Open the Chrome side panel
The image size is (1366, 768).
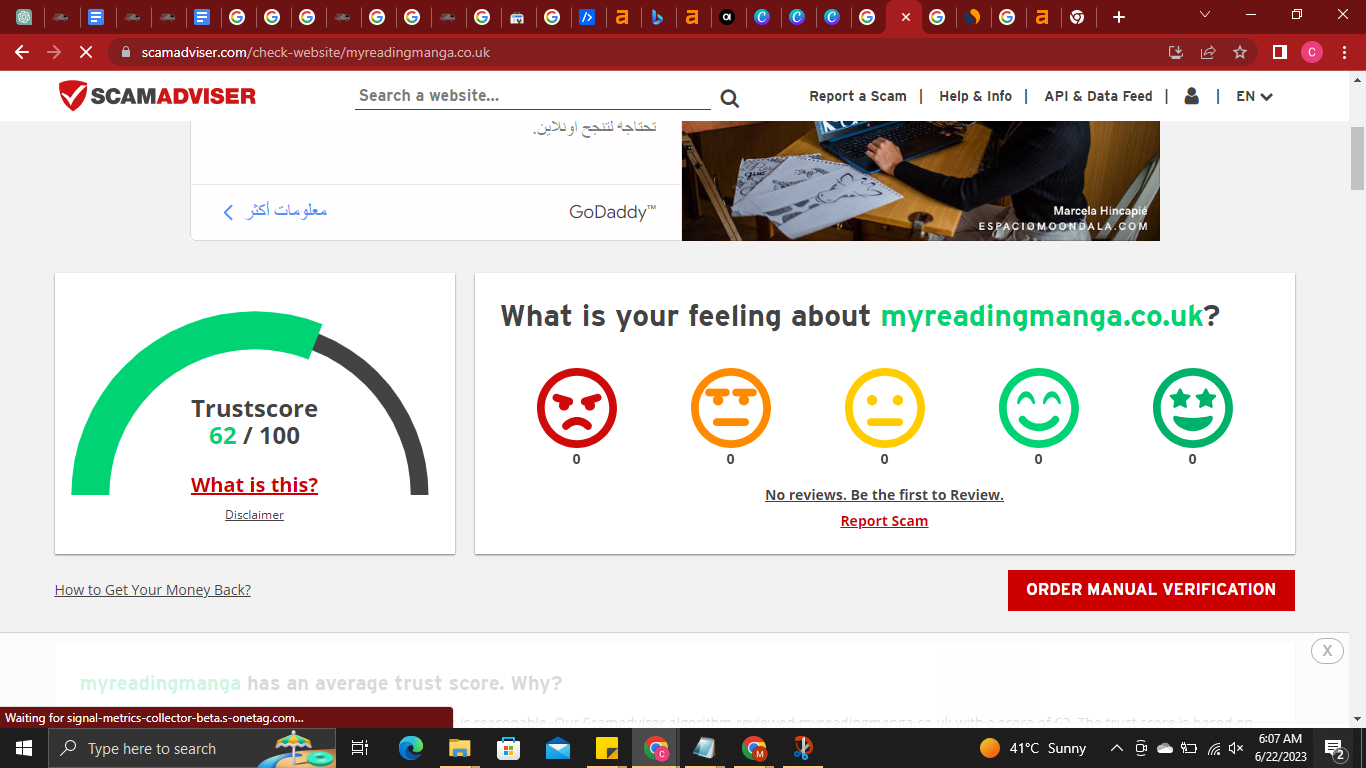(1279, 52)
